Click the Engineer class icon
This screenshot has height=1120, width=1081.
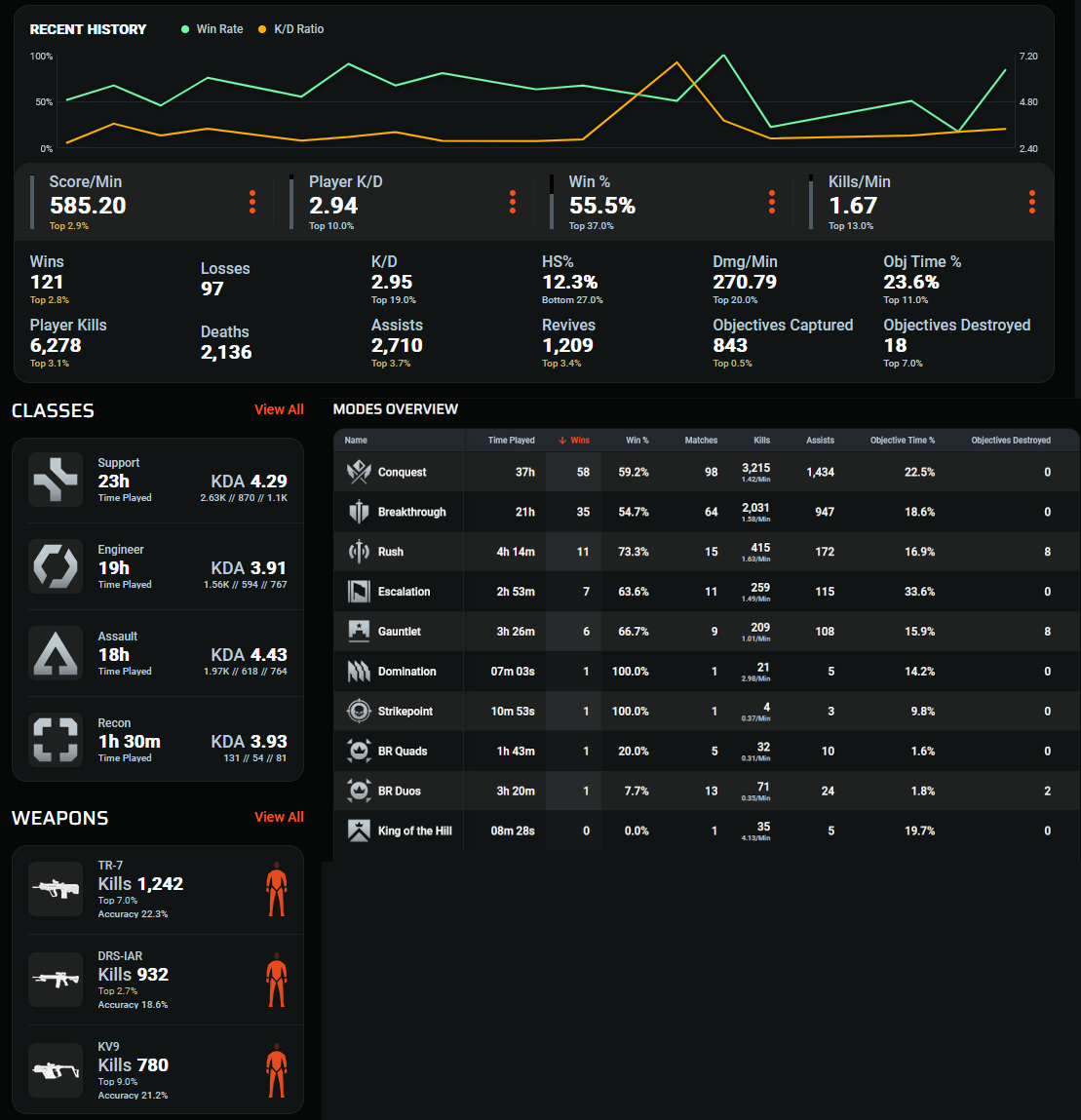56,566
